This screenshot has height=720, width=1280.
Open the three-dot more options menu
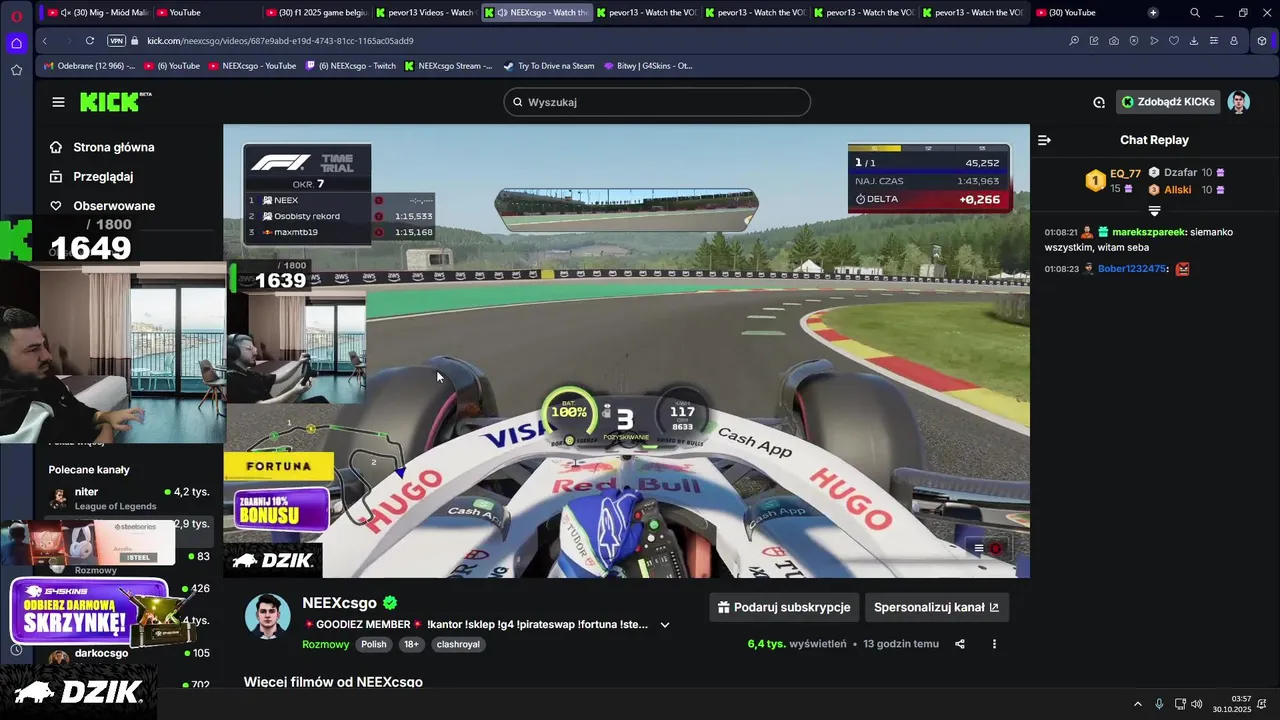pyautogui.click(x=994, y=644)
